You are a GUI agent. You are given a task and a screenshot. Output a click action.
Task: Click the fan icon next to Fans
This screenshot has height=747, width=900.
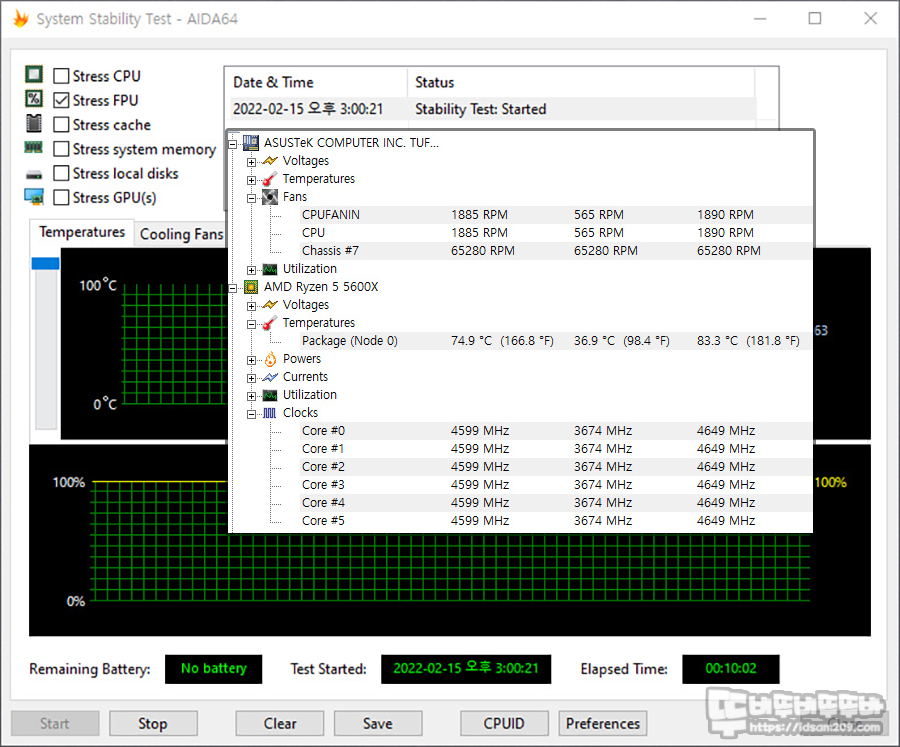[x=269, y=197]
